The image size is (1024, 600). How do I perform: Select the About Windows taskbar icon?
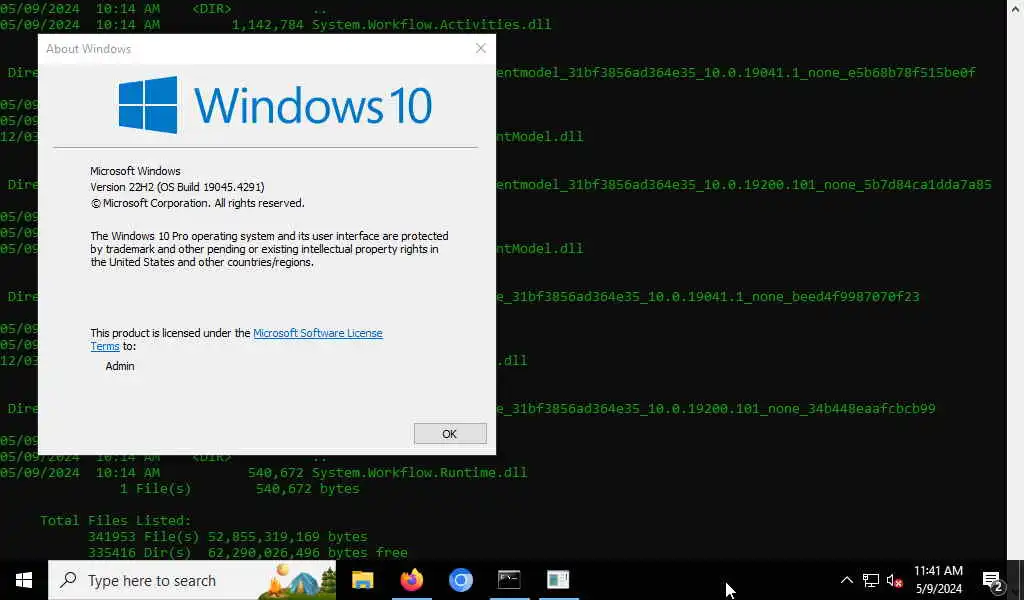[558, 580]
